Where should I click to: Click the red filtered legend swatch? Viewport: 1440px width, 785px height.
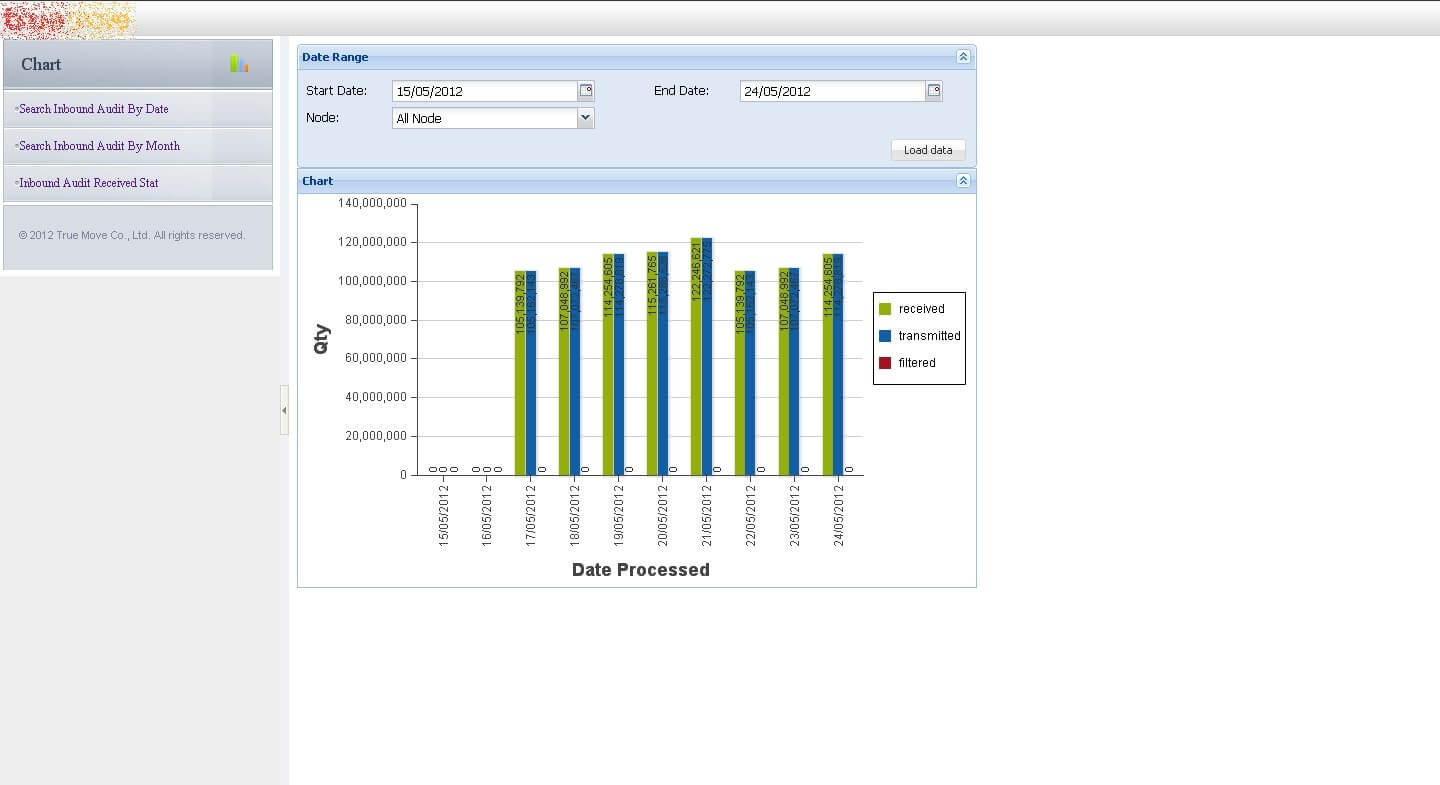coord(885,363)
